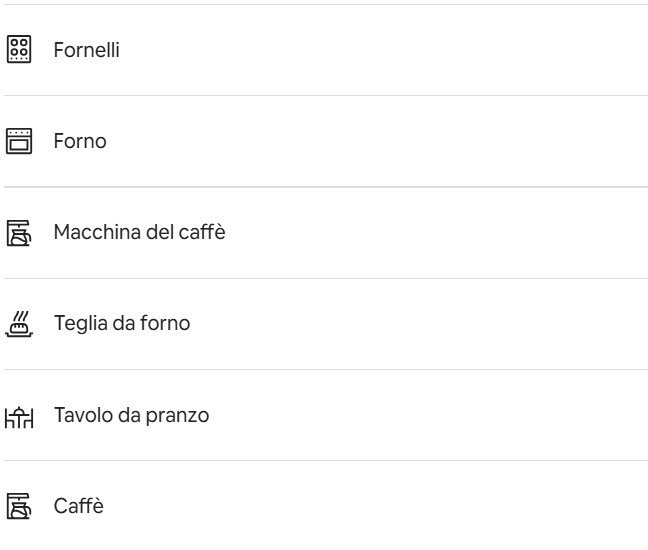Click the Forno oven icon
The width and height of the screenshot is (648, 550).
coord(19,141)
